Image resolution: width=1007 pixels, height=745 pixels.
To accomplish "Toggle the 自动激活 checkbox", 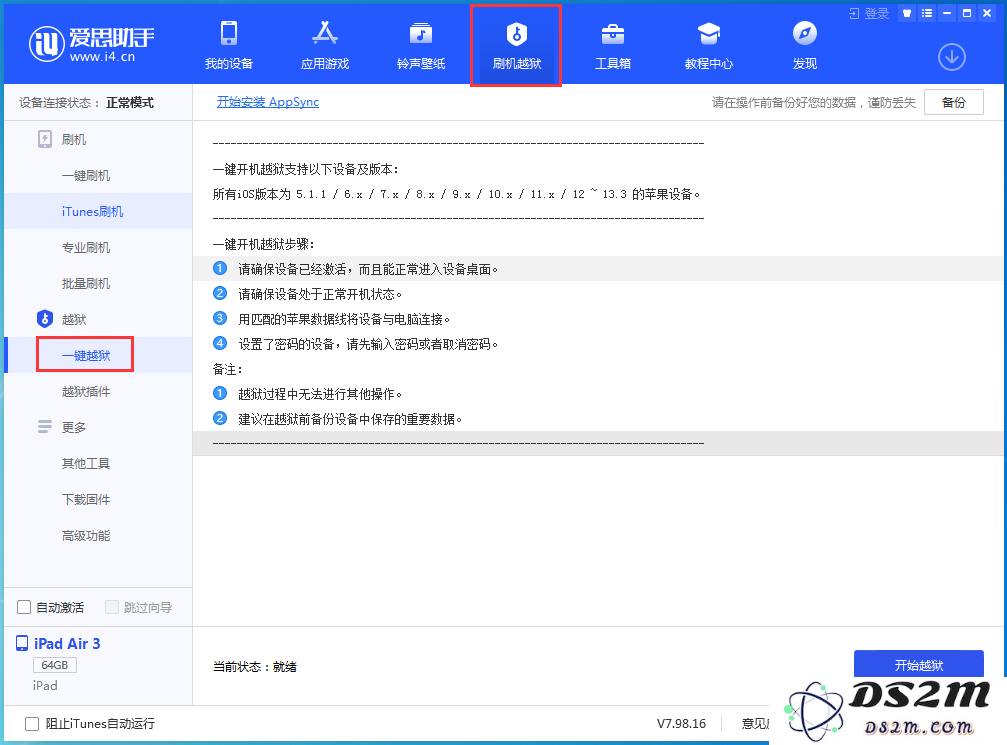I will (24, 607).
